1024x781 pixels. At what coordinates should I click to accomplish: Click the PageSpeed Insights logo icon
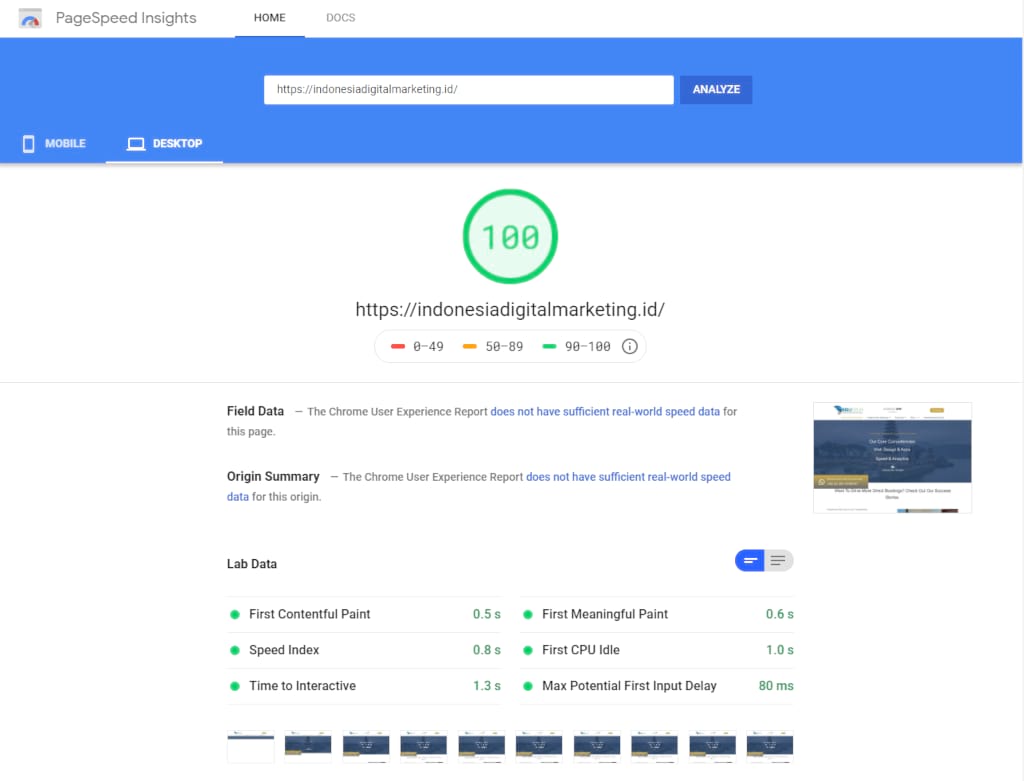pos(31,18)
